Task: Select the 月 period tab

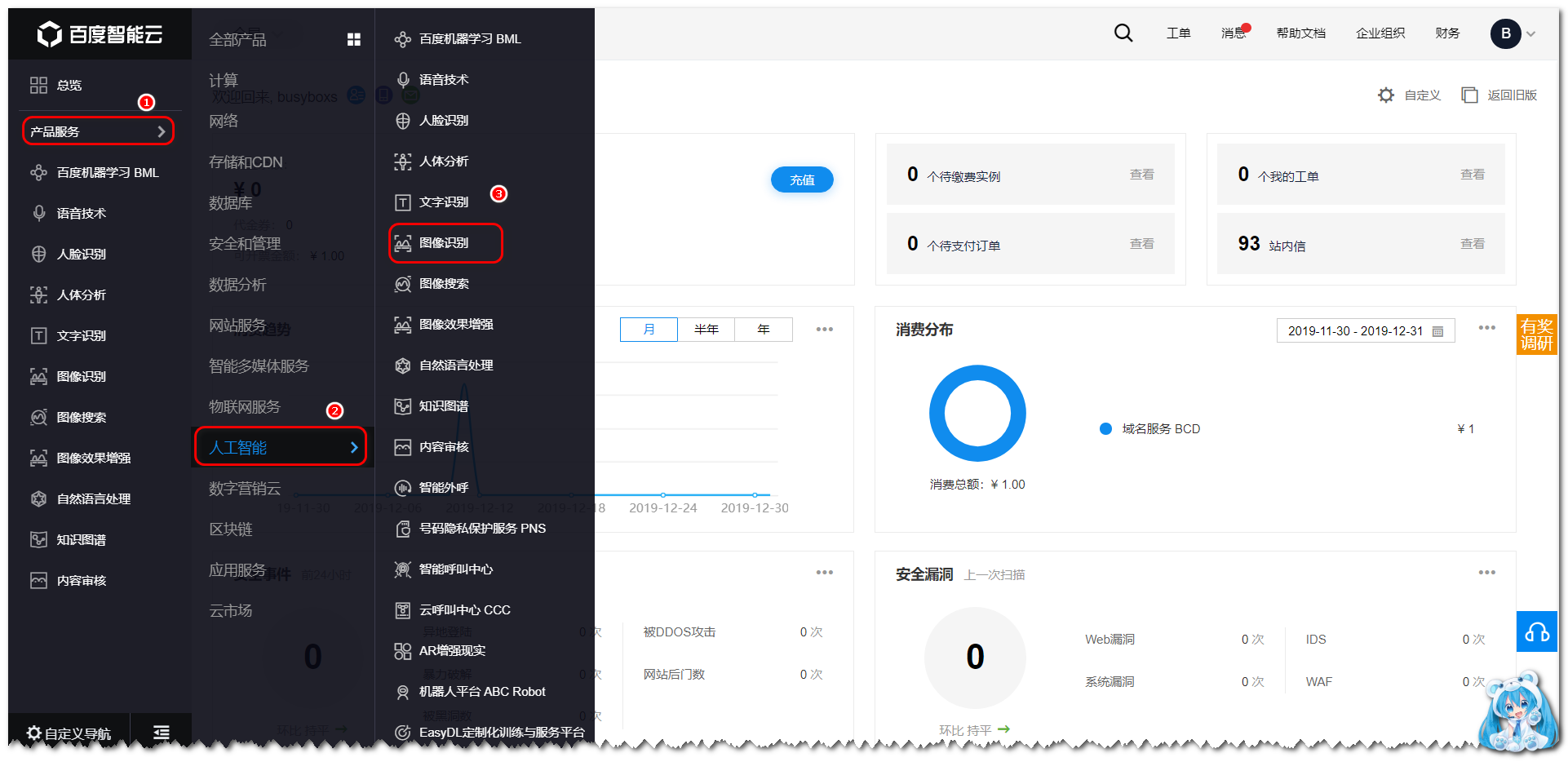Action: [x=649, y=329]
